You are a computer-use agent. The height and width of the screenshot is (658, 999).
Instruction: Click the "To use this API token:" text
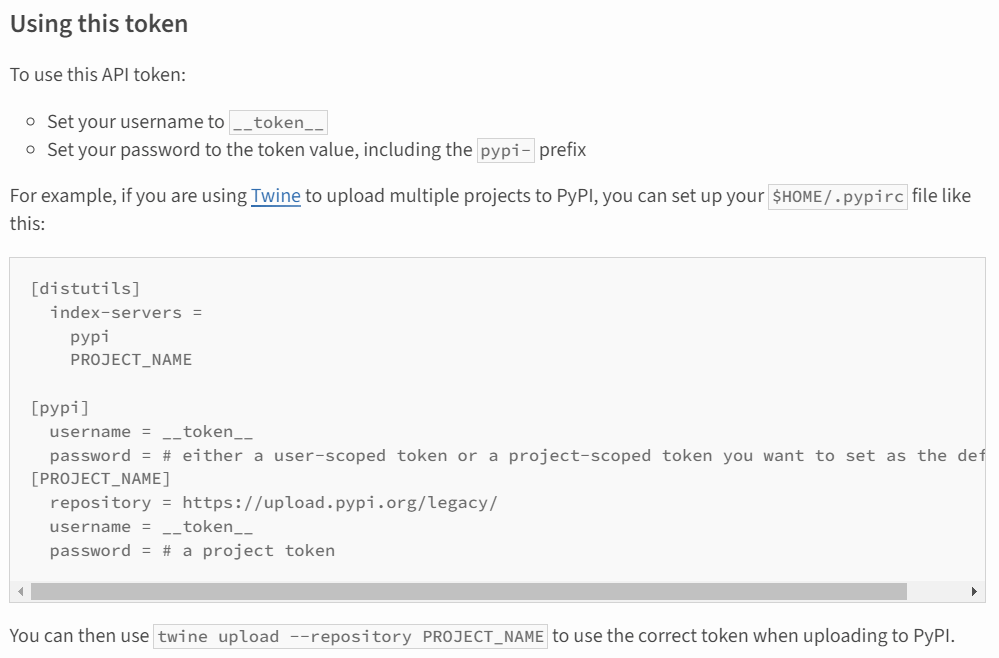98,75
